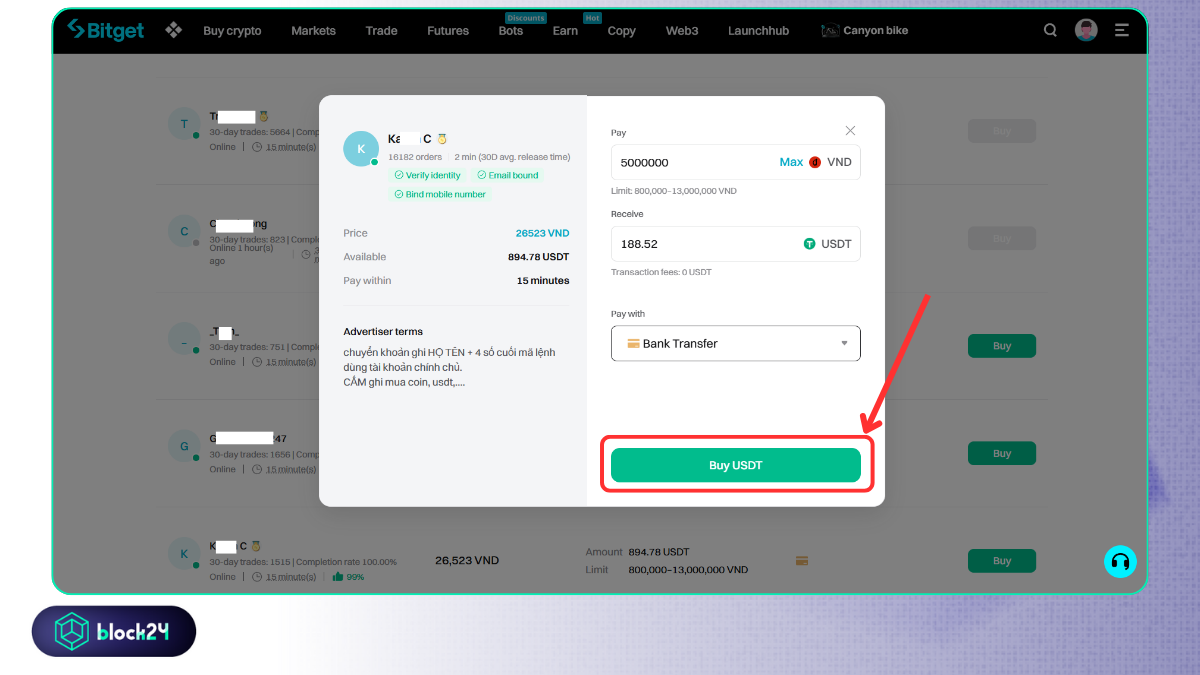Open the Futures menu

click(x=448, y=31)
